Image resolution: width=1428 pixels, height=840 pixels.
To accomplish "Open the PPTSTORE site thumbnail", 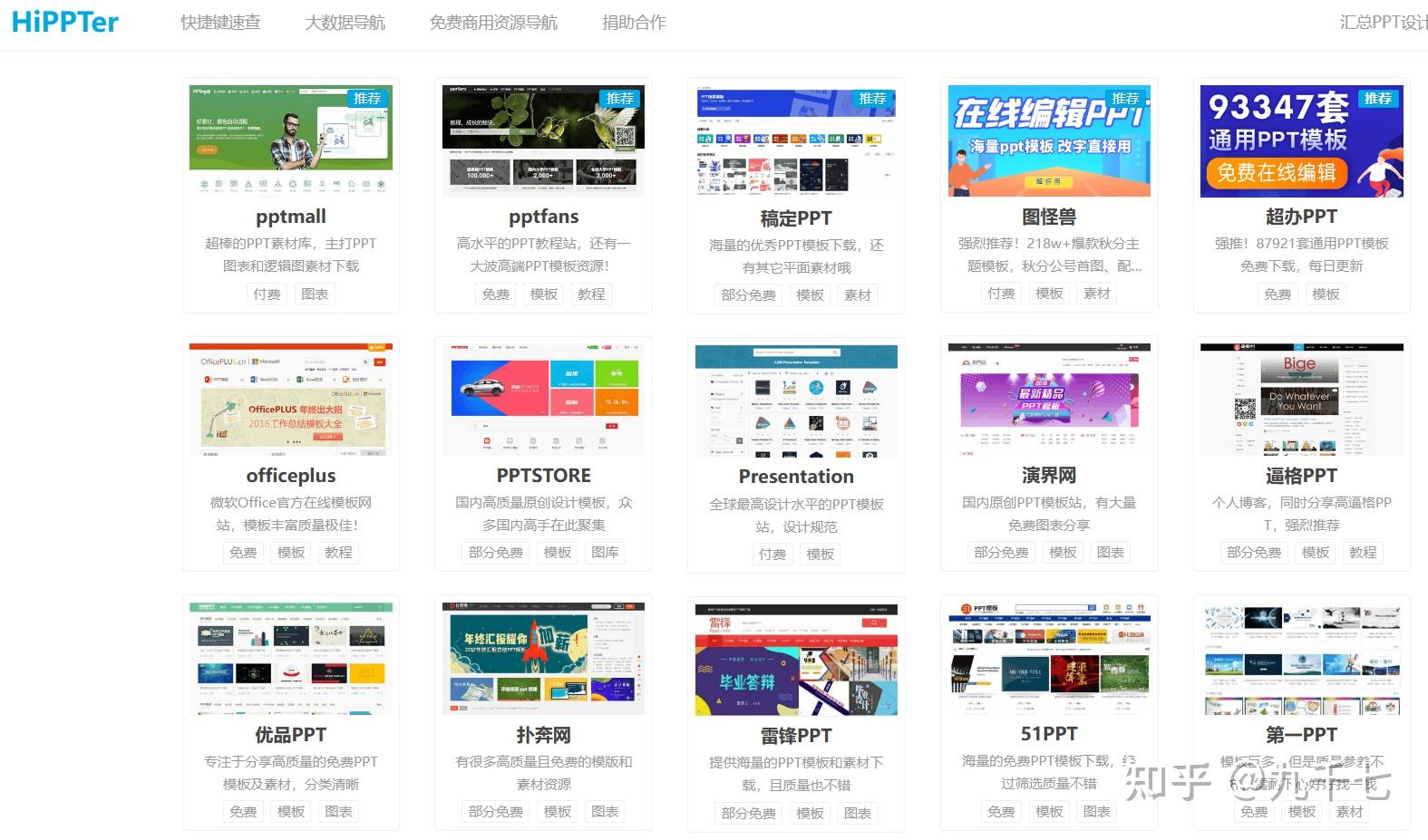I will pyautogui.click(x=544, y=399).
